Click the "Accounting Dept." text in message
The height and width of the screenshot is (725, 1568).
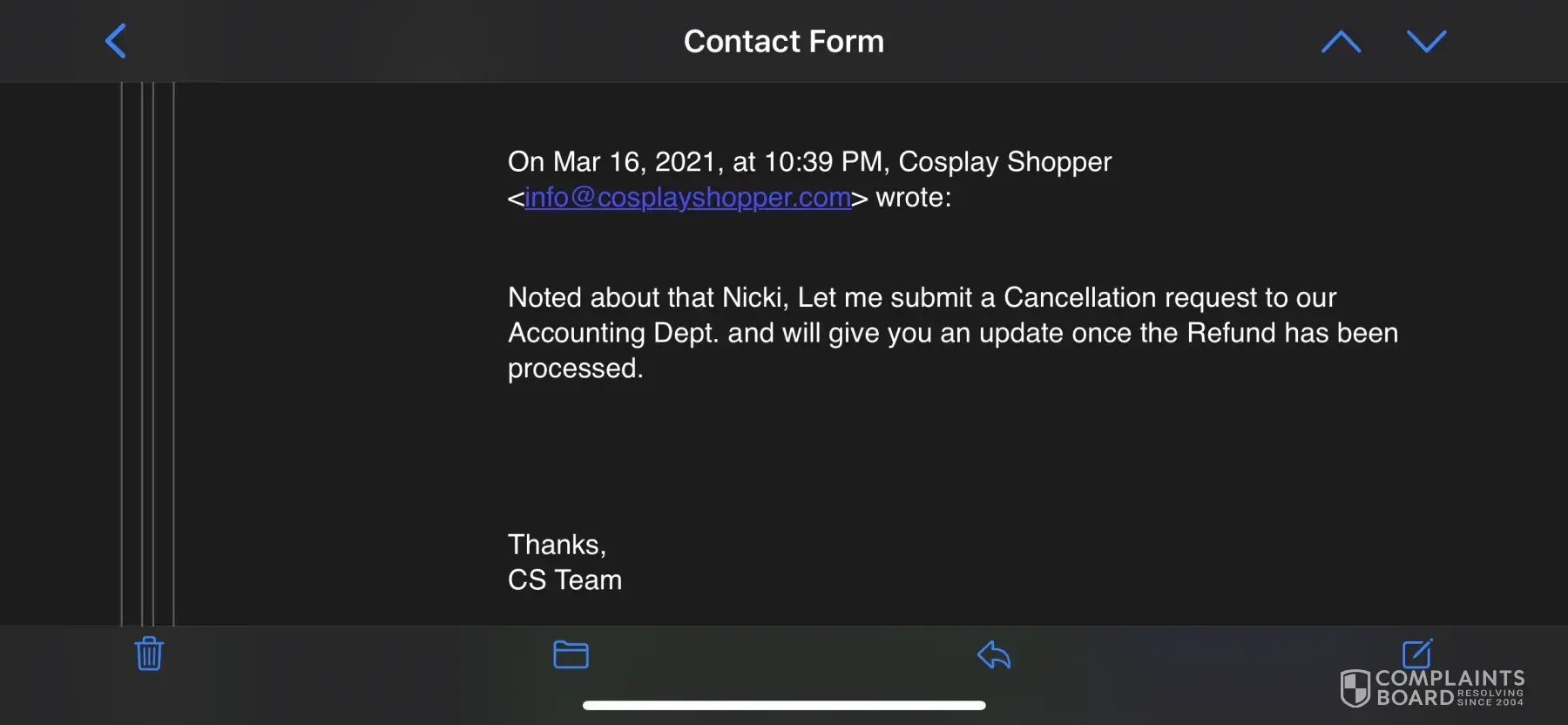click(x=612, y=334)
